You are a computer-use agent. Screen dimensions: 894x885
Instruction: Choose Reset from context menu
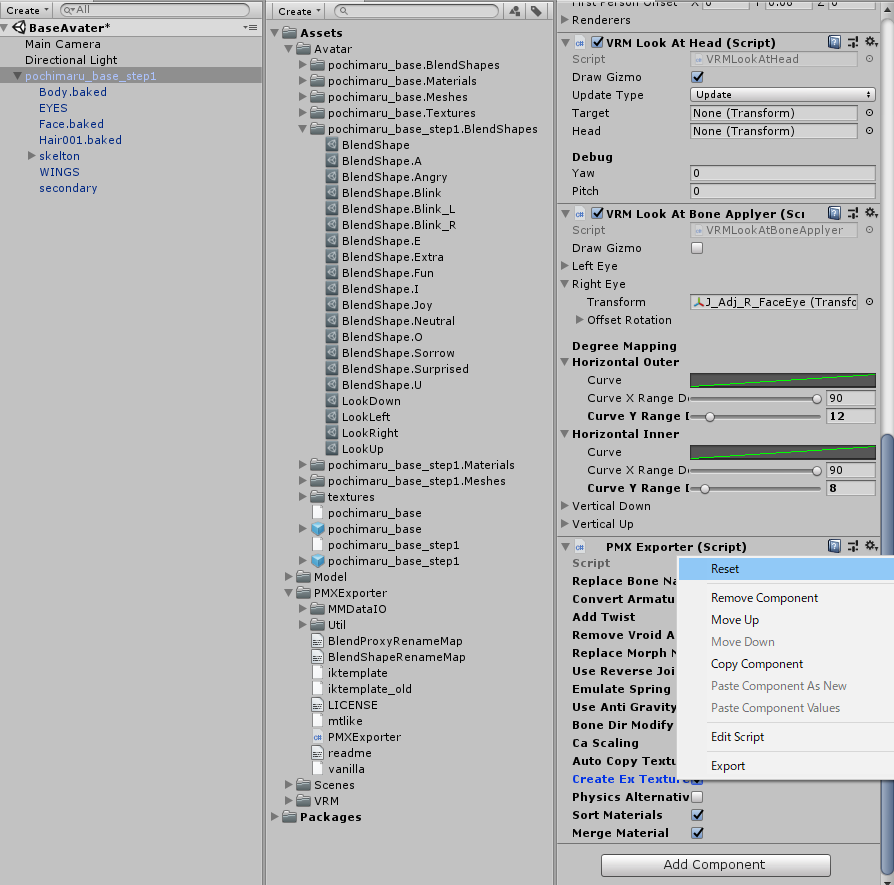pos(786,569)
